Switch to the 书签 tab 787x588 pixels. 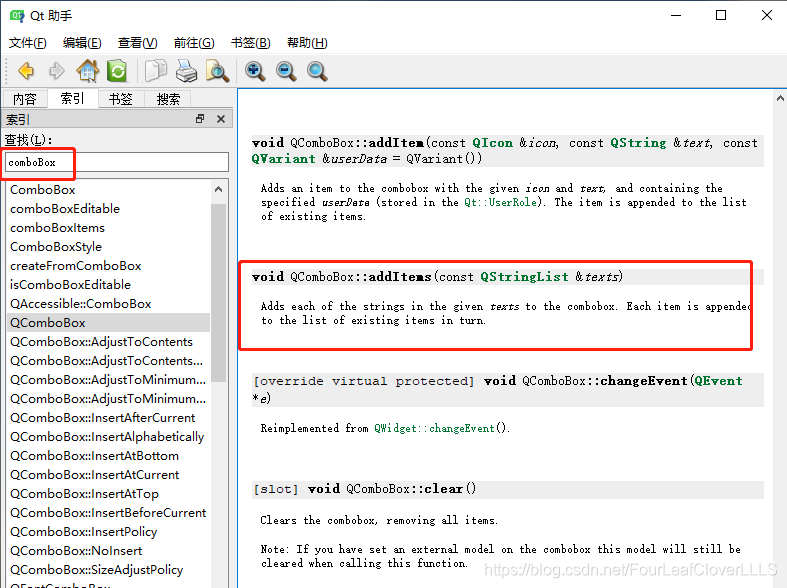coord(120,99)
